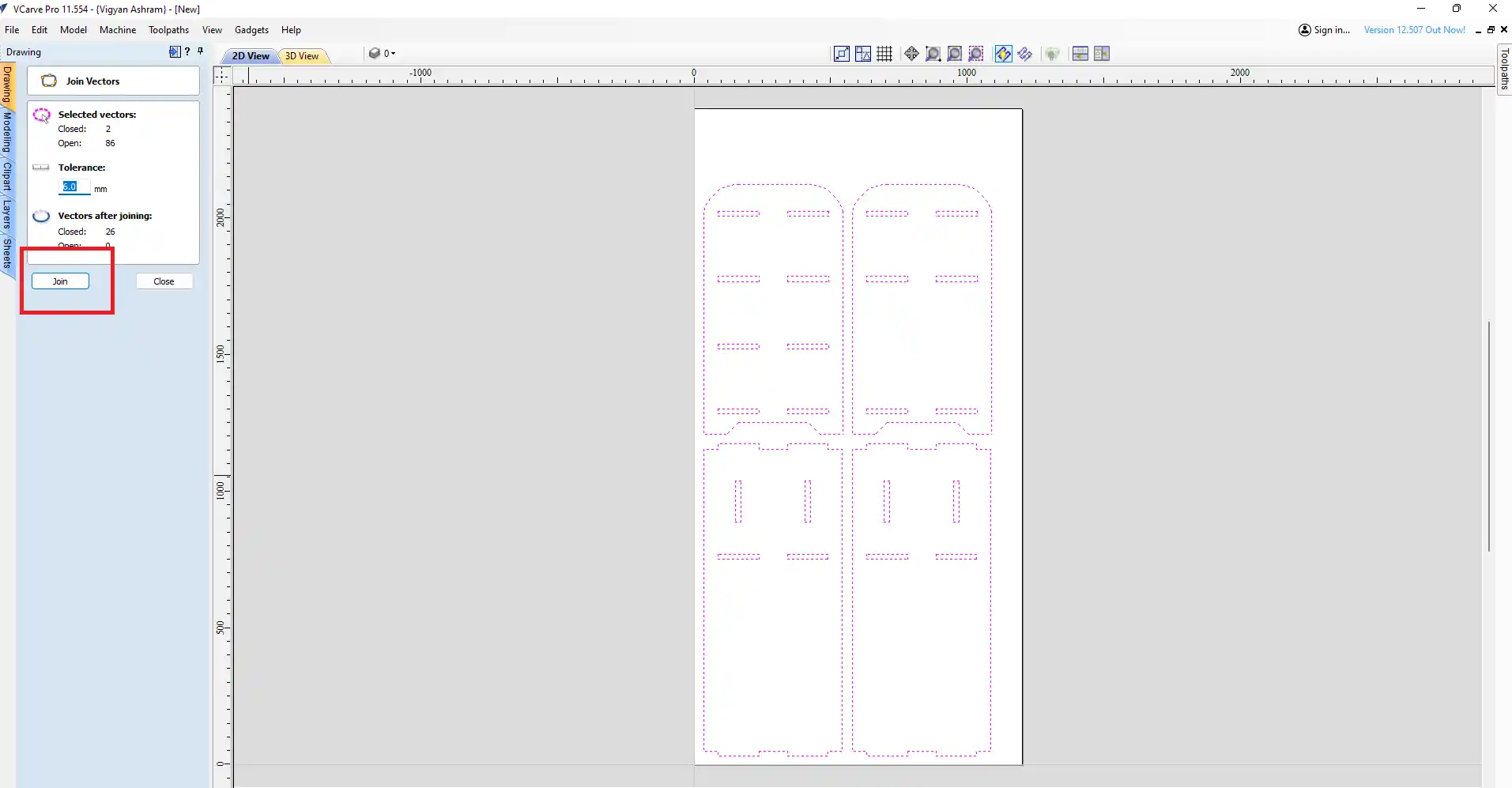Click the closed-after-joining count "26"
This screenshot has width=1512, height=788.
[x=111, y=232]
